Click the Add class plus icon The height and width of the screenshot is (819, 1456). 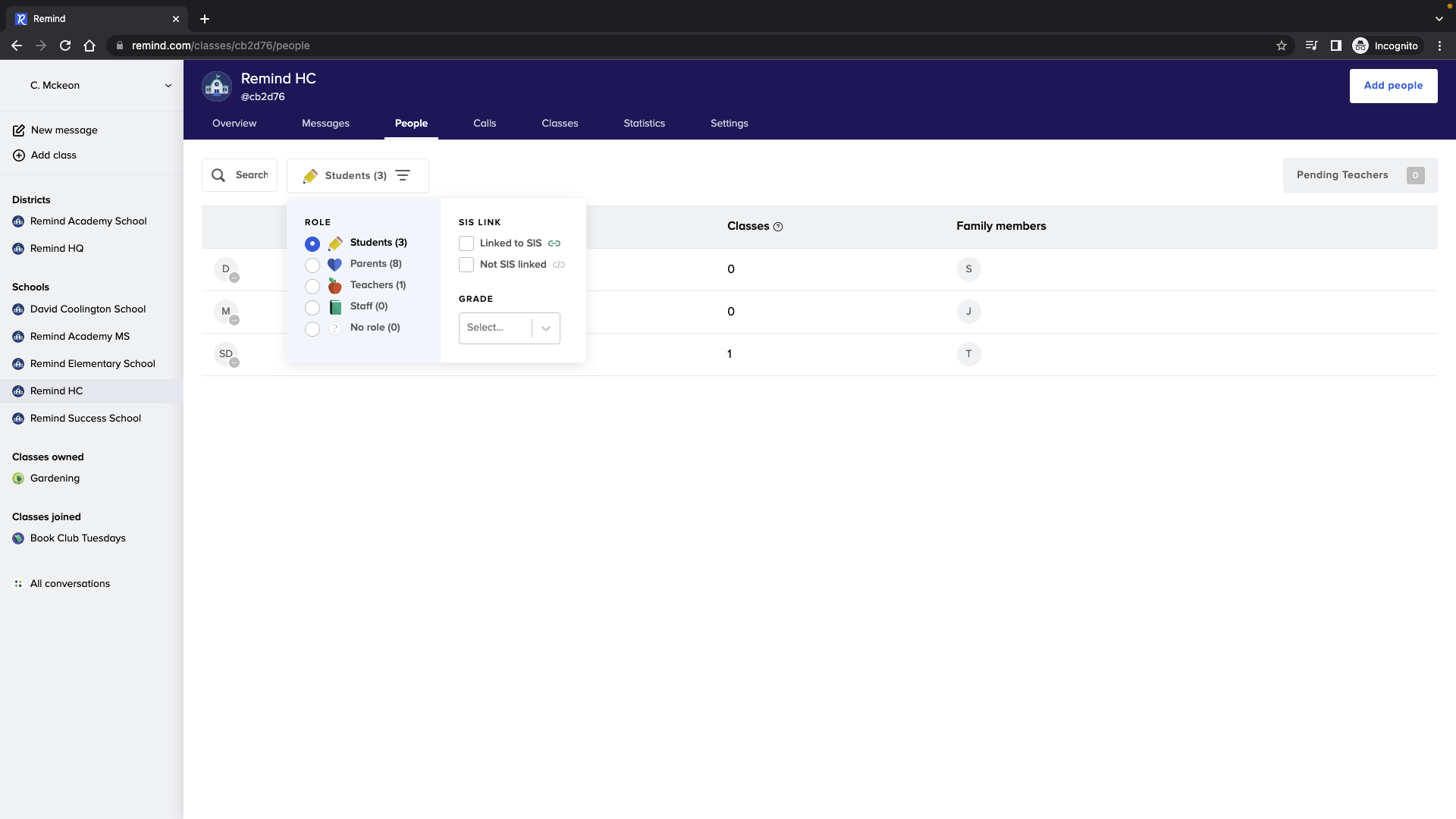18,155
